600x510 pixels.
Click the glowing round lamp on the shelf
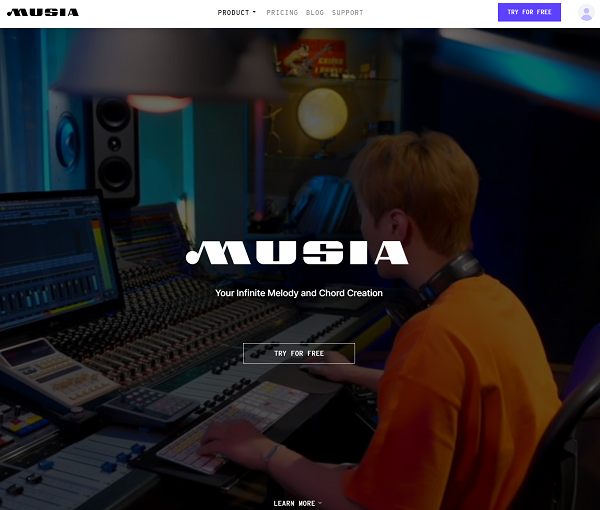(322, 112)
